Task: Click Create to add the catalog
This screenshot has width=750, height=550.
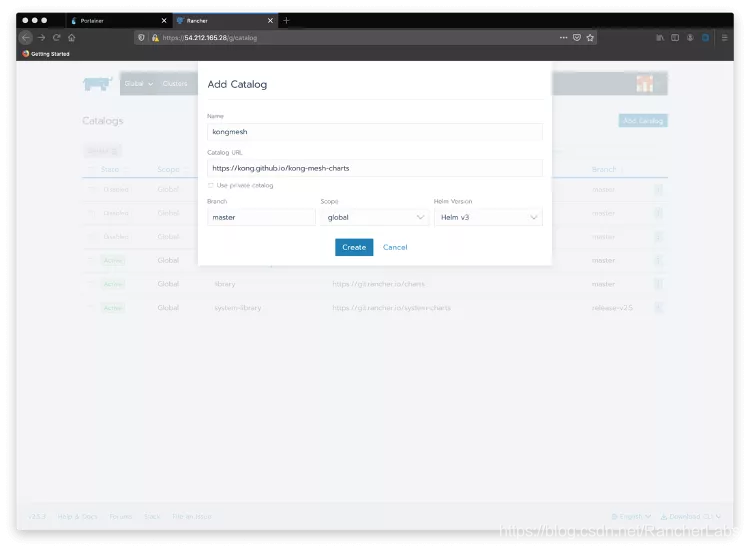Action: pyautogui.click(x=354, y=247)
